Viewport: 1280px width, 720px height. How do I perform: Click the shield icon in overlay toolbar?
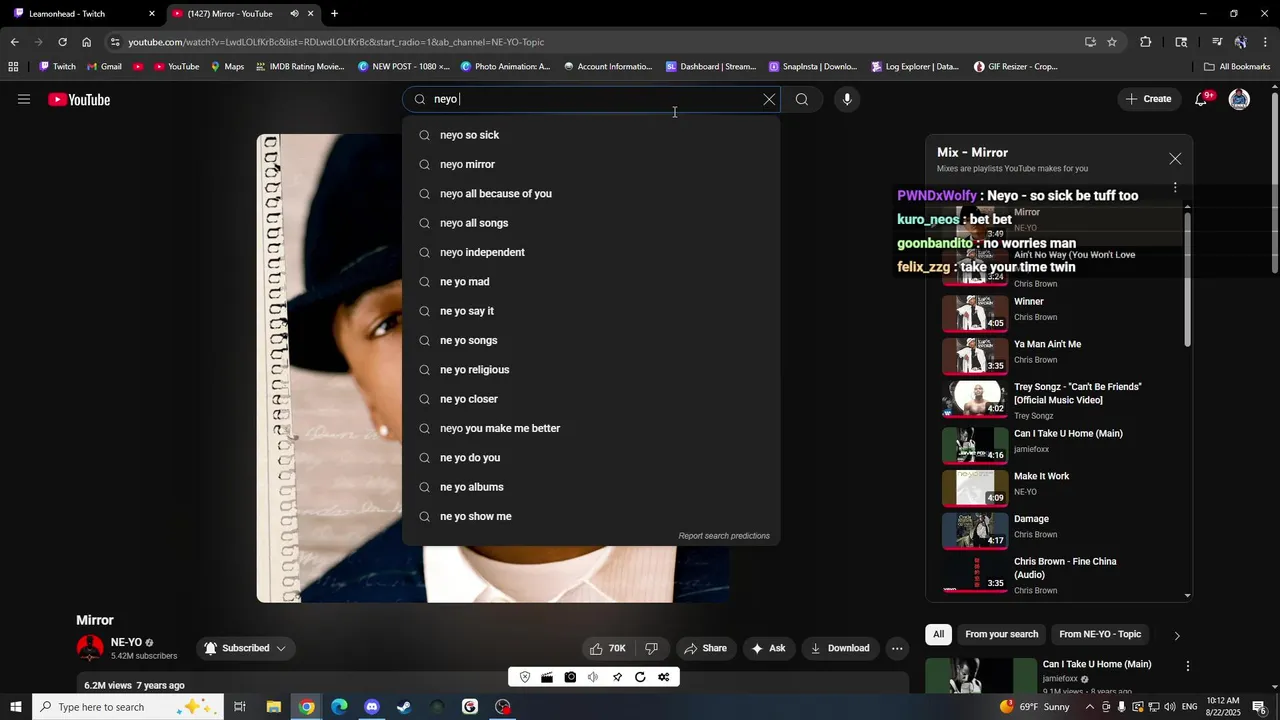tap(525, 677)
